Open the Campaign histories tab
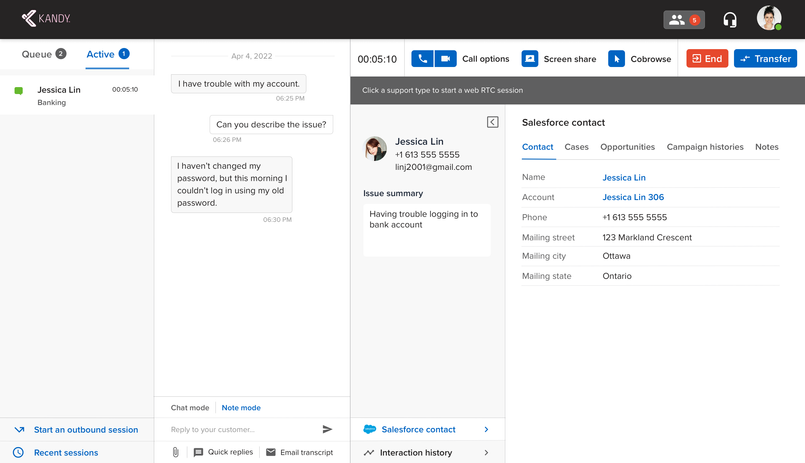The width and height of the screenshot is (805, 463). point(705,147)
